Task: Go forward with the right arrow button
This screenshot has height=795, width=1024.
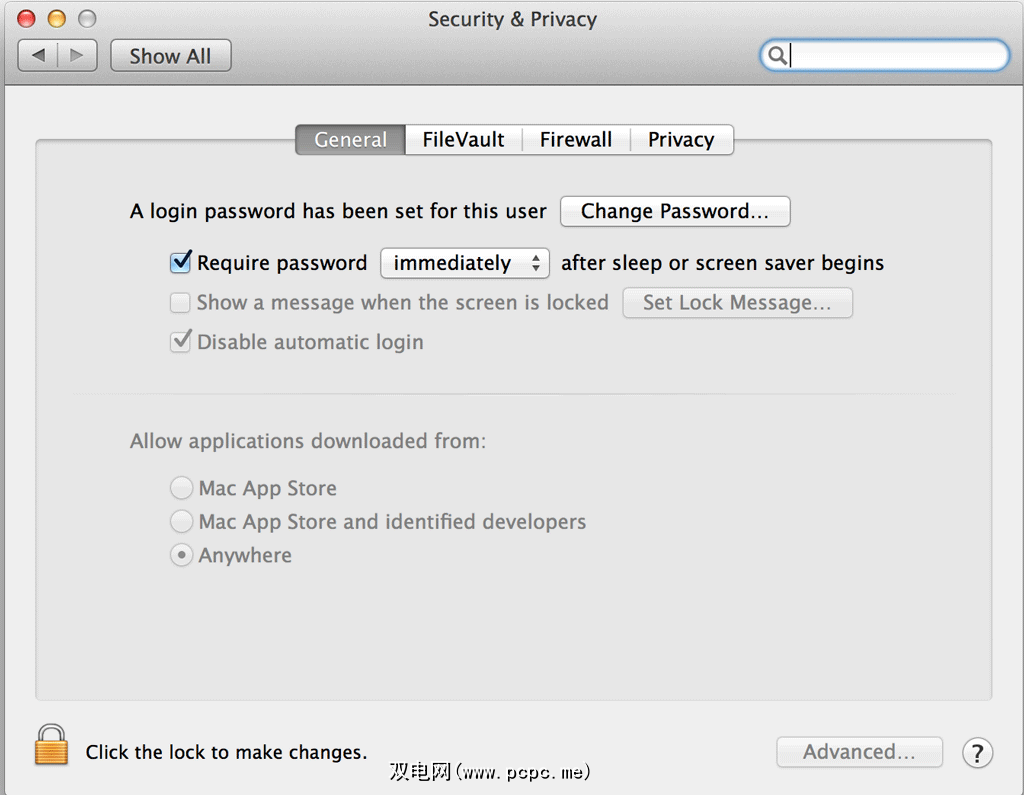Action: pos(77,55)
